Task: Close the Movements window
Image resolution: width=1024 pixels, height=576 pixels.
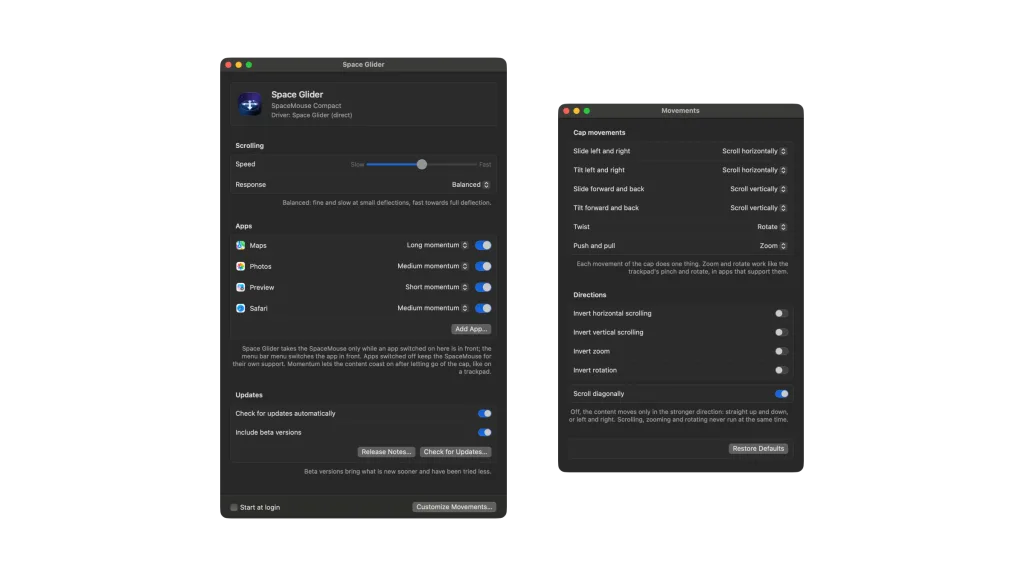Action: point(566,111)
